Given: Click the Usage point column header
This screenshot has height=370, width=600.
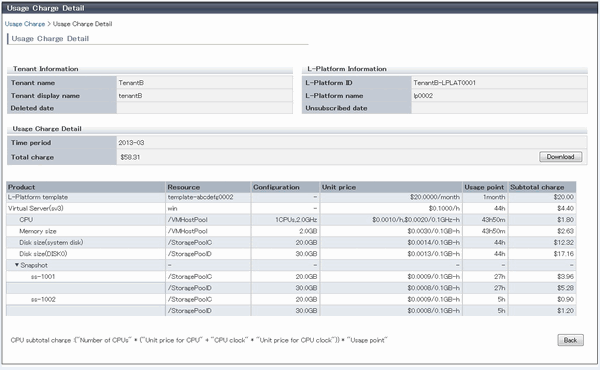Looking at the screenshot, I should point(485,187).
